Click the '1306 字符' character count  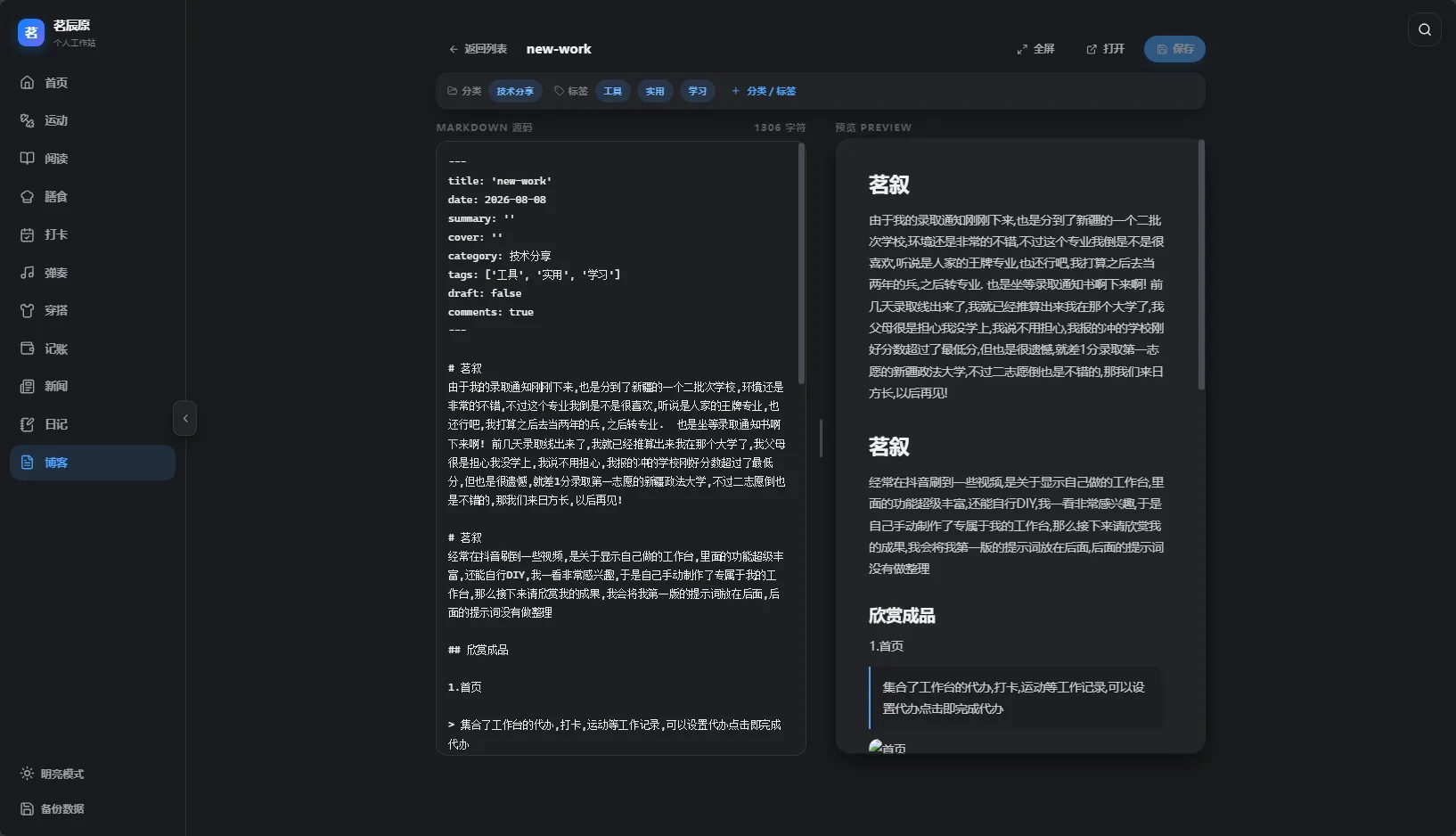tap(780, 127)
